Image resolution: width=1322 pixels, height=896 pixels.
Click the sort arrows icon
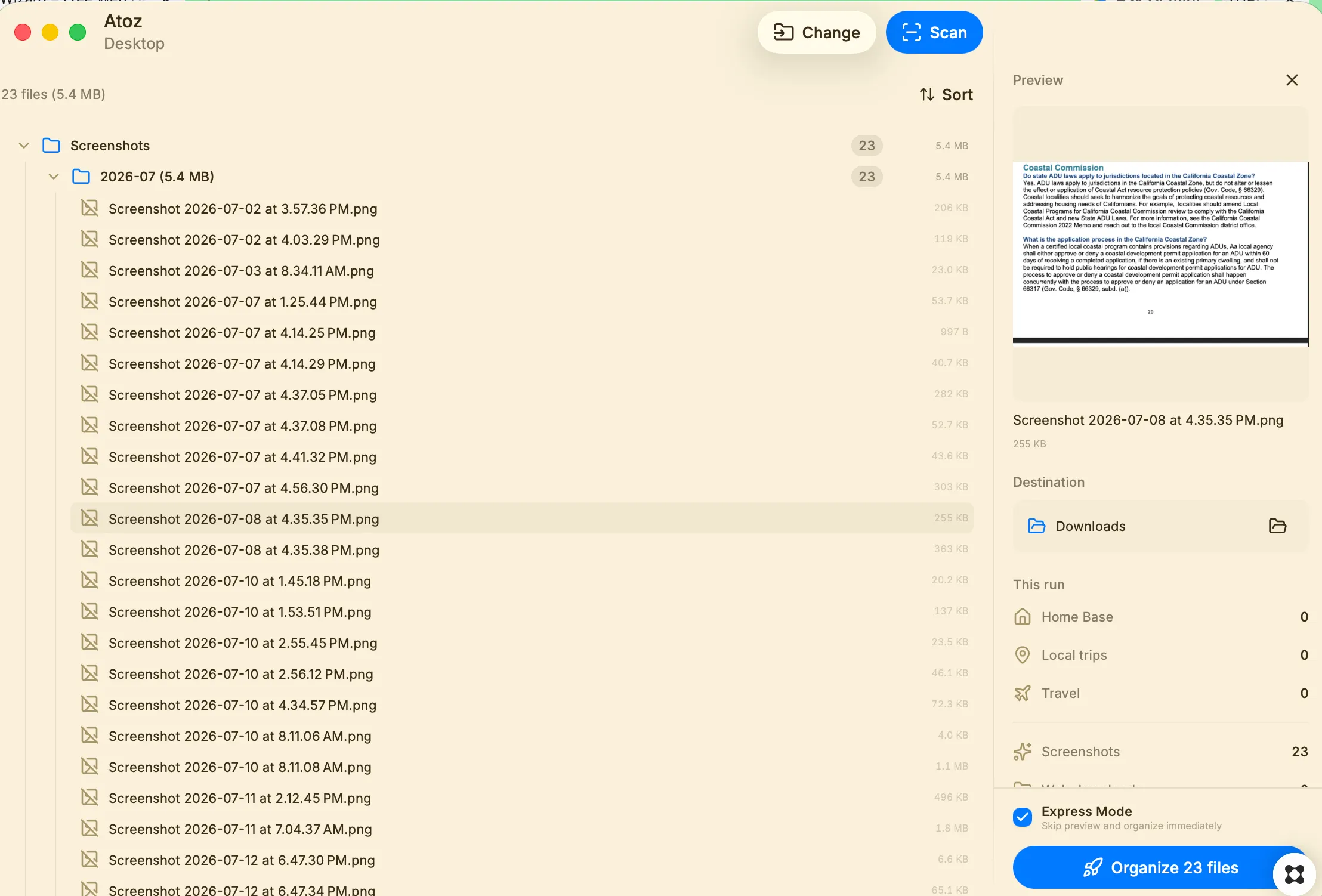(x=926, y=94)
